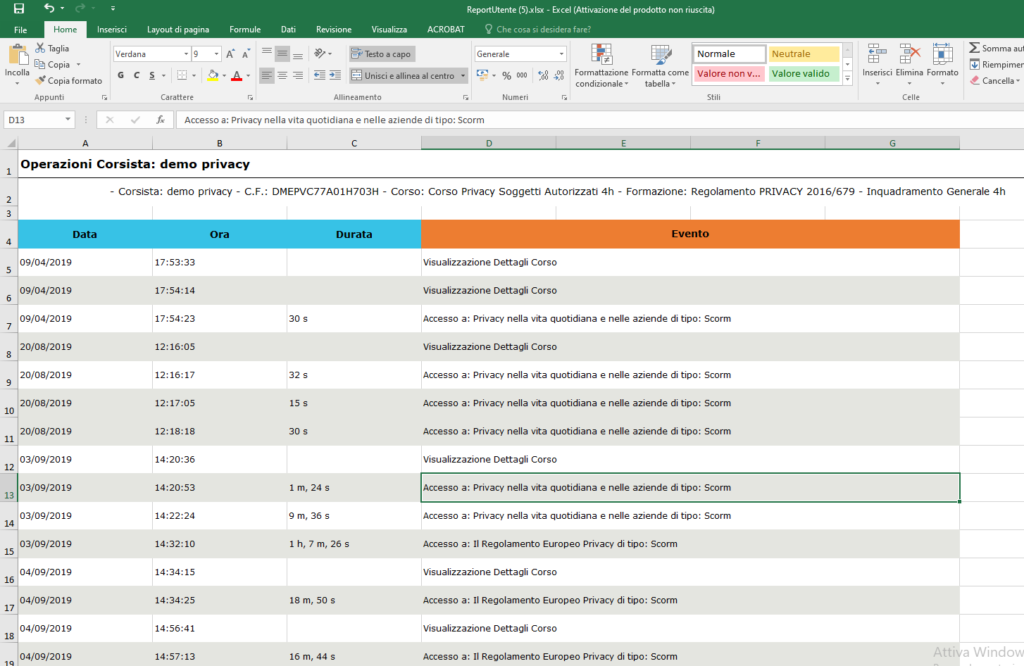Open the Unisci e allinea dropdown arrow
1024x666 pixels.
coord(463,76)
